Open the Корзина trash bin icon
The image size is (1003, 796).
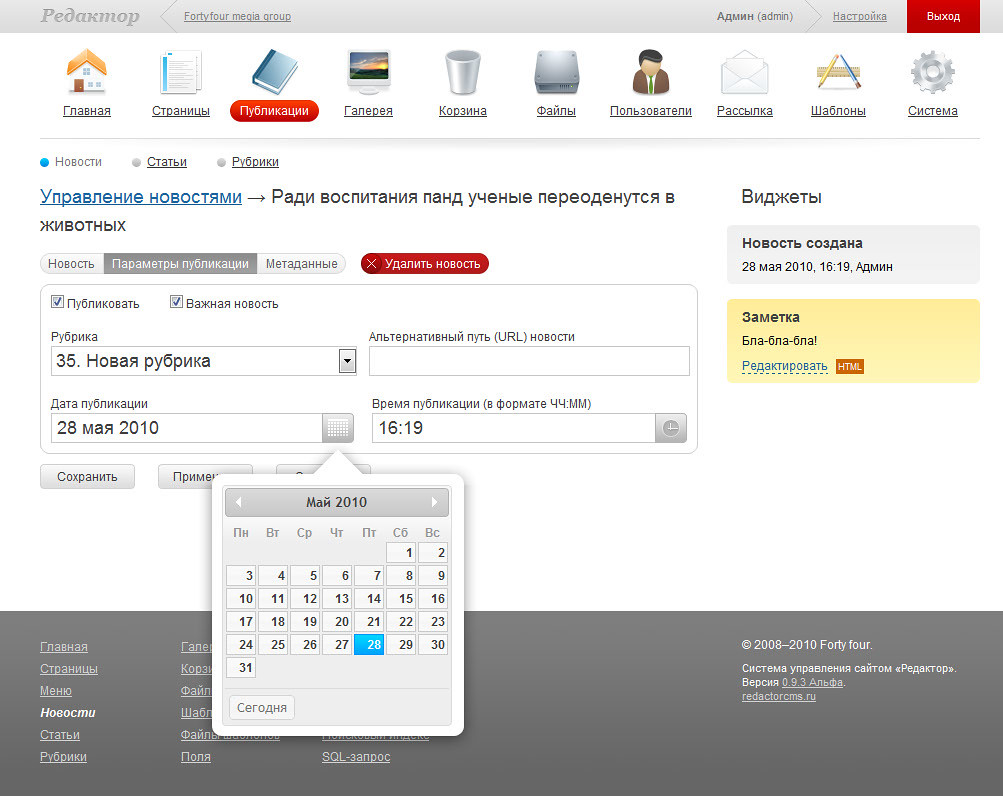coord(462,73)
